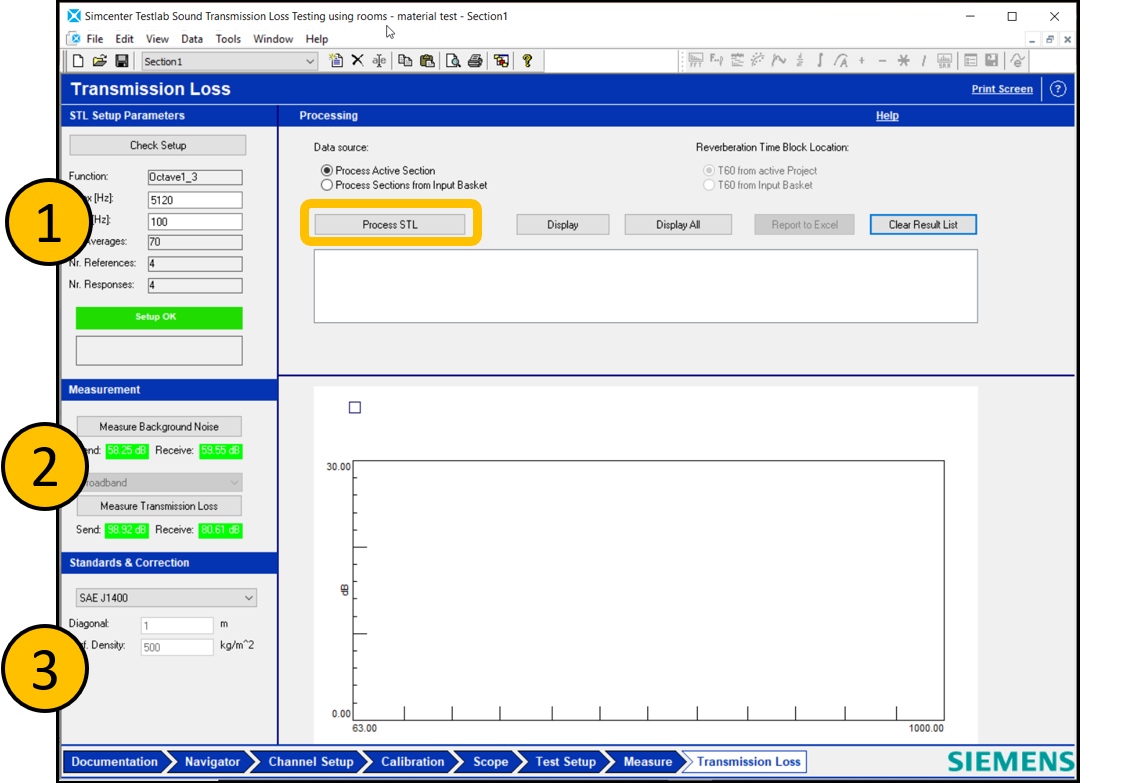This screenshot has width=1123, height=783.
Task: Select Process Active Section radio button
Action: click(327, 170)
